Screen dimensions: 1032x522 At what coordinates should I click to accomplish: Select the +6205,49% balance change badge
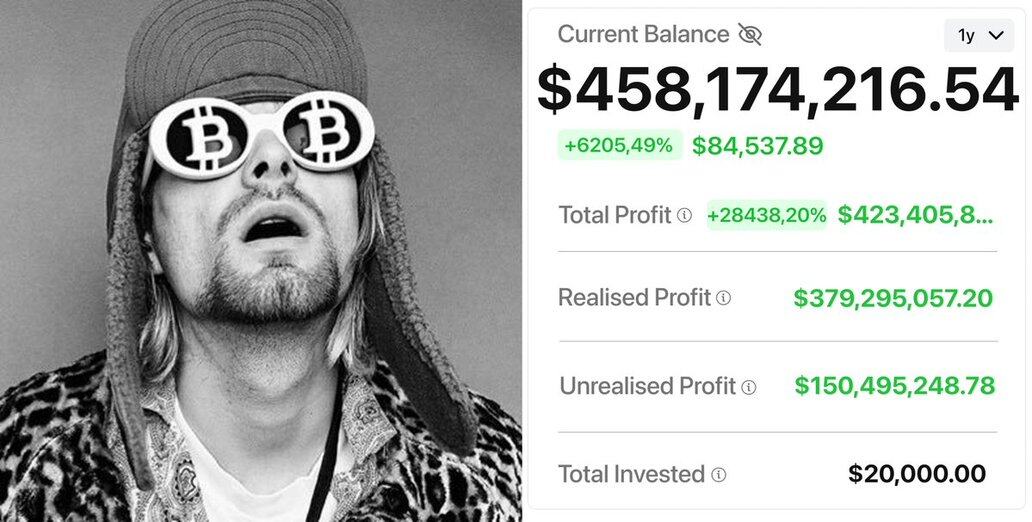(620, 145)
